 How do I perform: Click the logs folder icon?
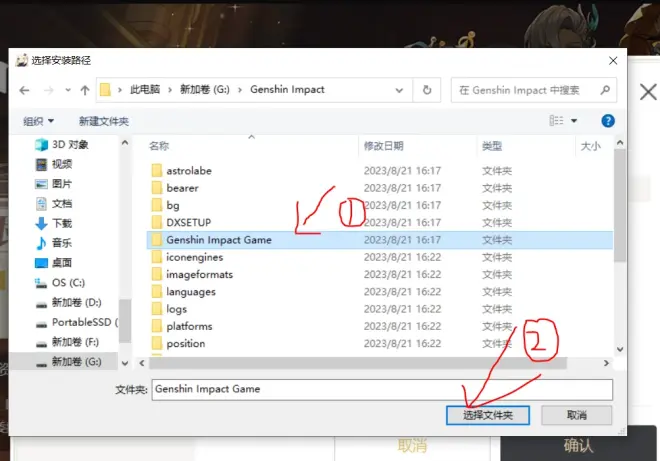point(157,309)
